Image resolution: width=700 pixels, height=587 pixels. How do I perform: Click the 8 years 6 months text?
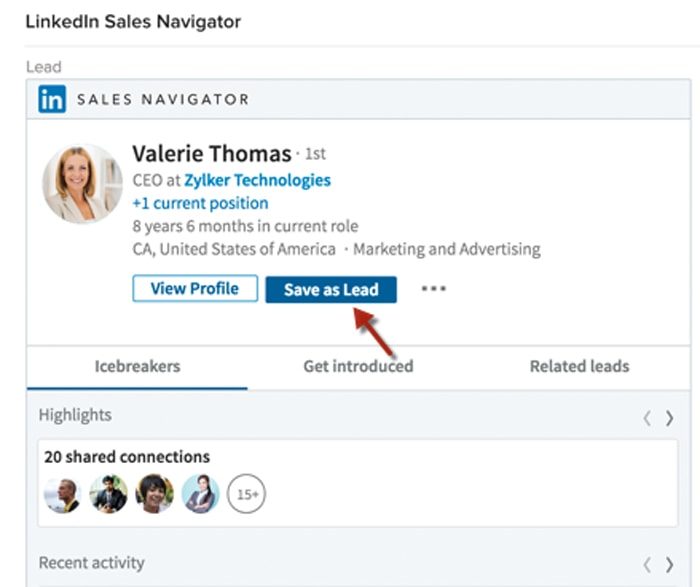click(x=245, y=226)
